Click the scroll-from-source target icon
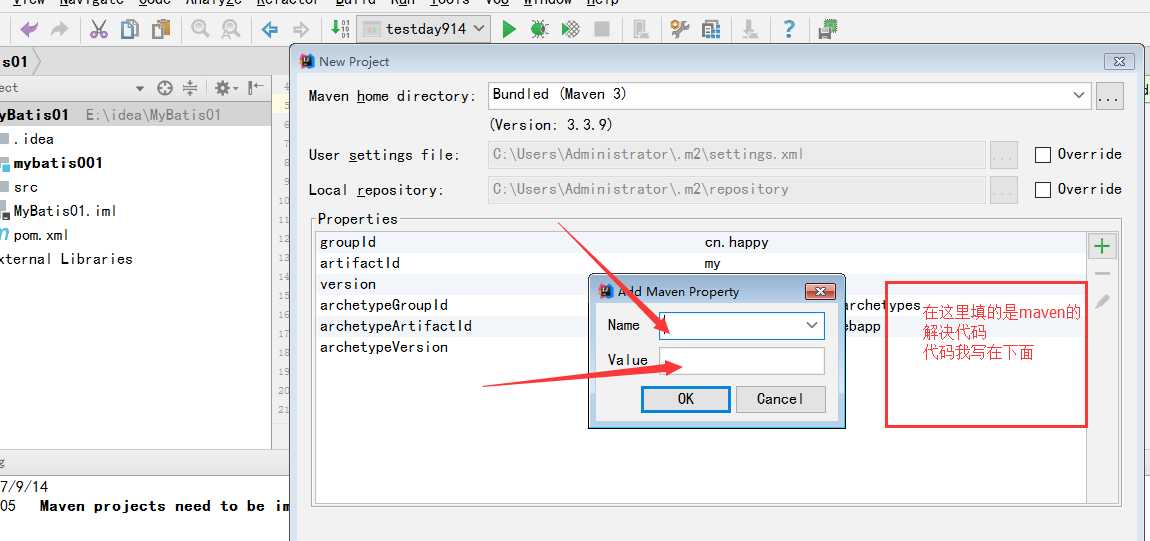1150x541 pixels. point(165,88)
